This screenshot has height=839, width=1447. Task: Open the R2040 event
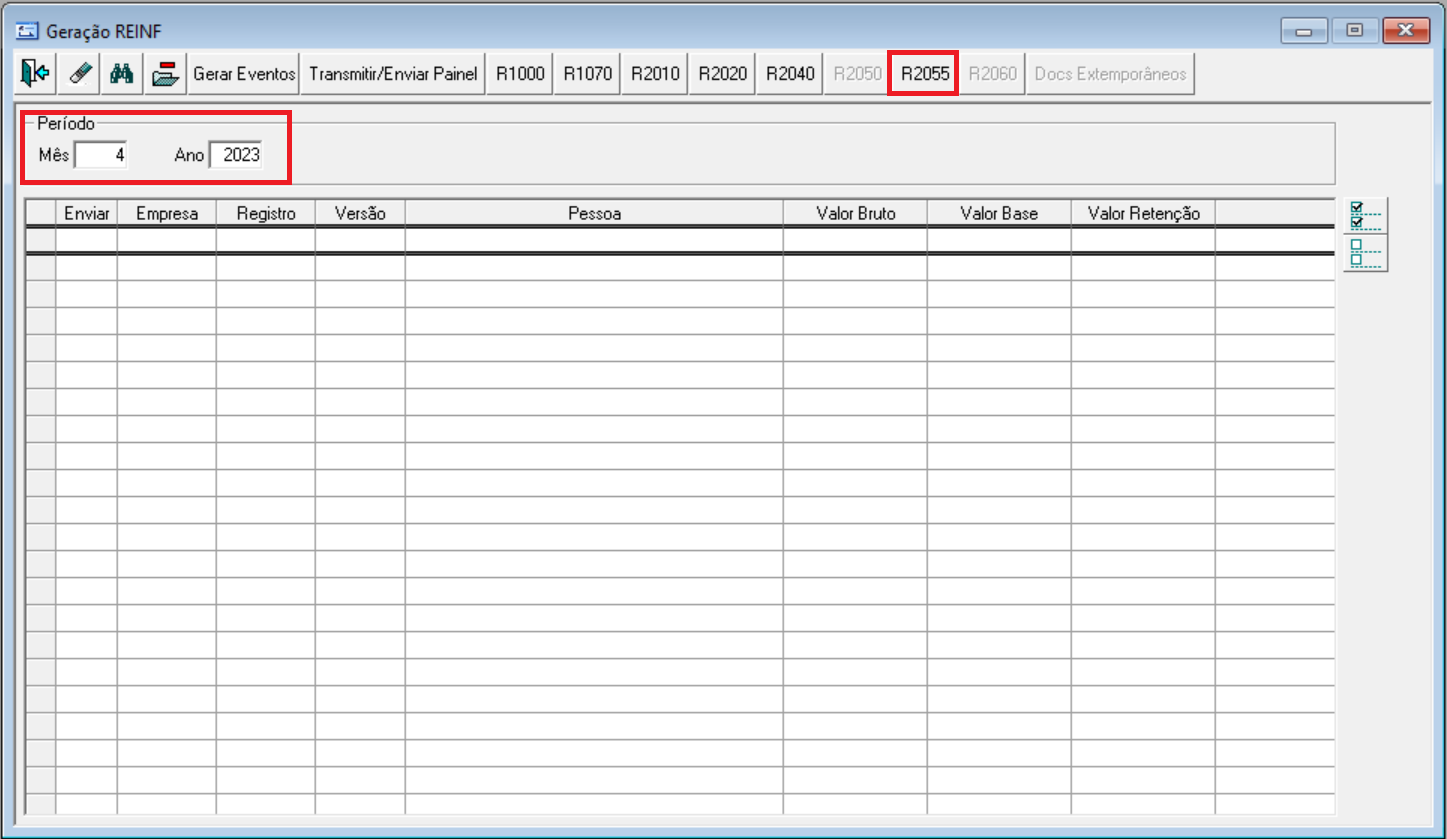coord(790,74)
